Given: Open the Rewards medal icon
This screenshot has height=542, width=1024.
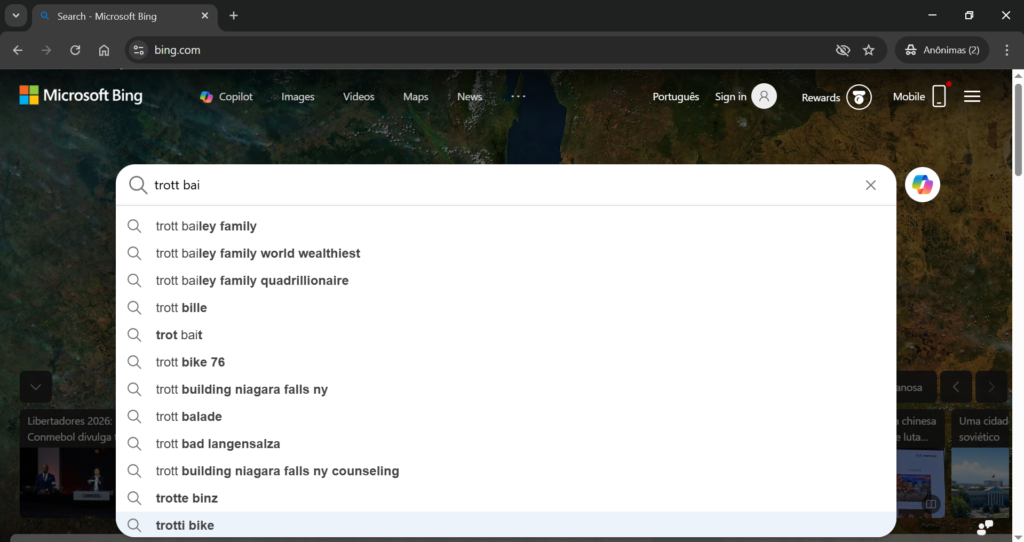Looking at the screenshot, I should [859, 97].
